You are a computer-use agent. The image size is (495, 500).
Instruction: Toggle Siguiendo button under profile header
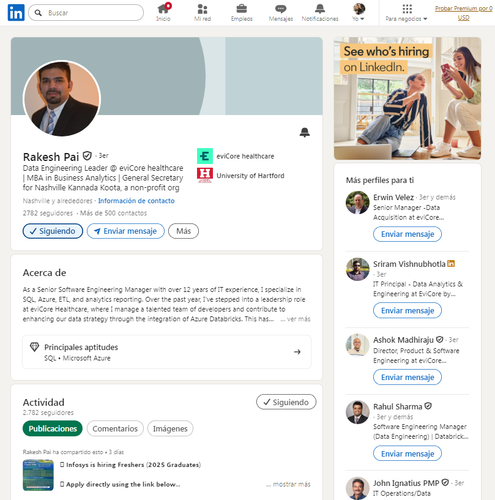point(53,231)
